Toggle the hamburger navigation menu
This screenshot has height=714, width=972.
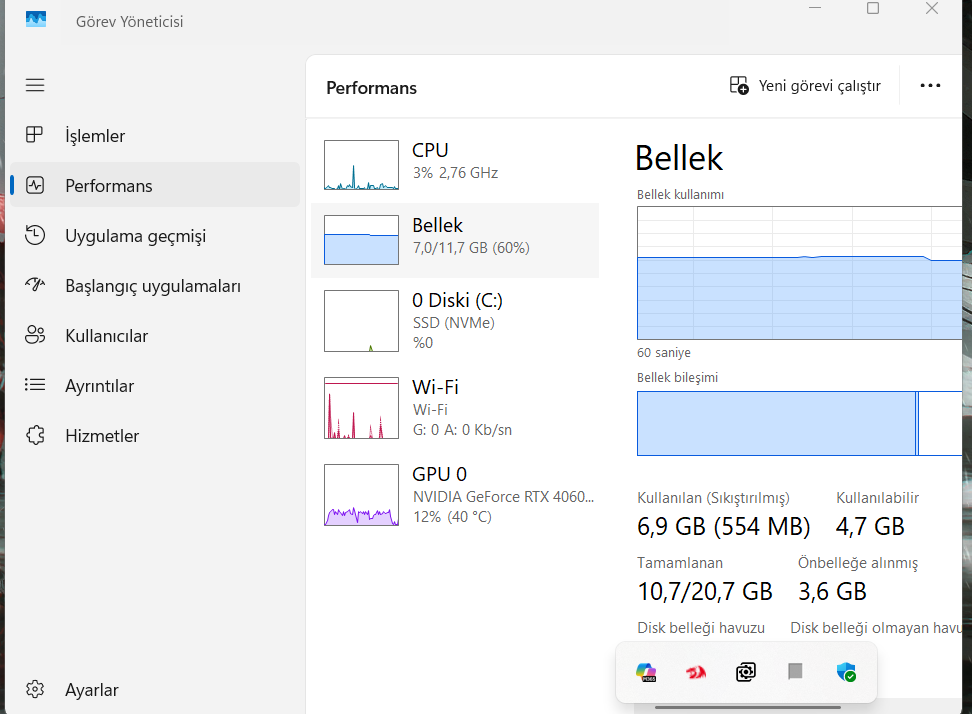click(x=35, y=85)
